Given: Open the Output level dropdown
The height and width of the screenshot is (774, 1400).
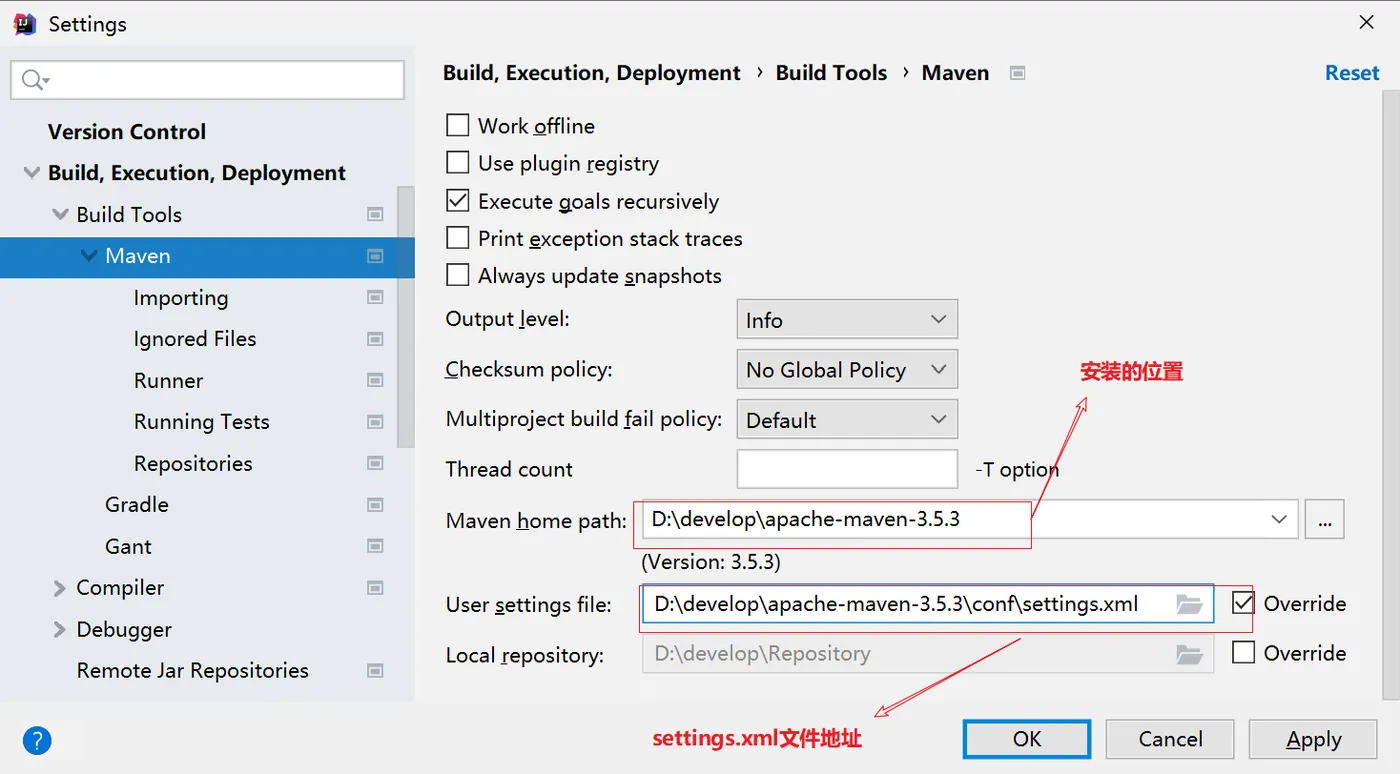Looking at the screenshot, I should [847, 319].
